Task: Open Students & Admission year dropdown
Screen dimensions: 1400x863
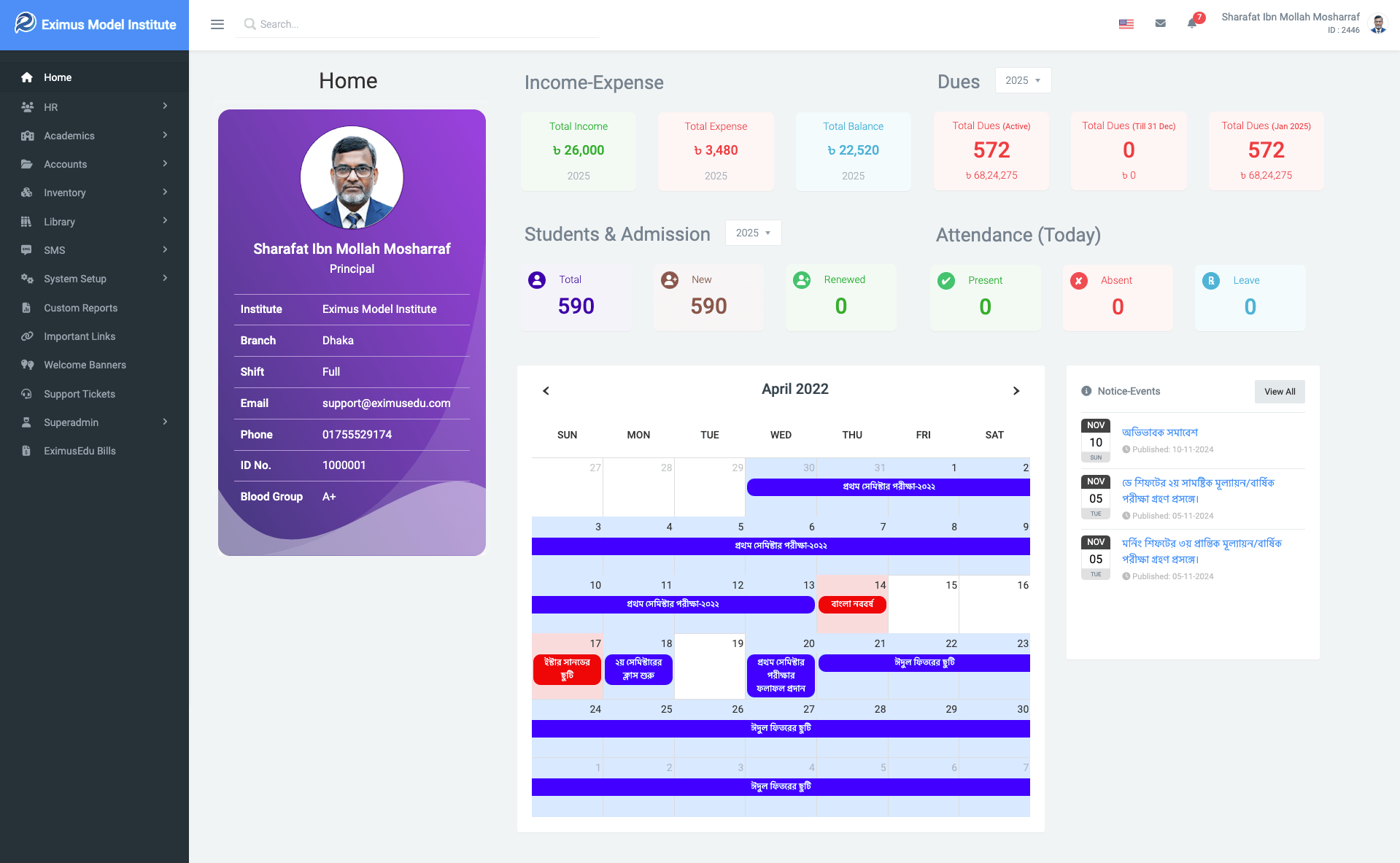Action: point(753,233)
